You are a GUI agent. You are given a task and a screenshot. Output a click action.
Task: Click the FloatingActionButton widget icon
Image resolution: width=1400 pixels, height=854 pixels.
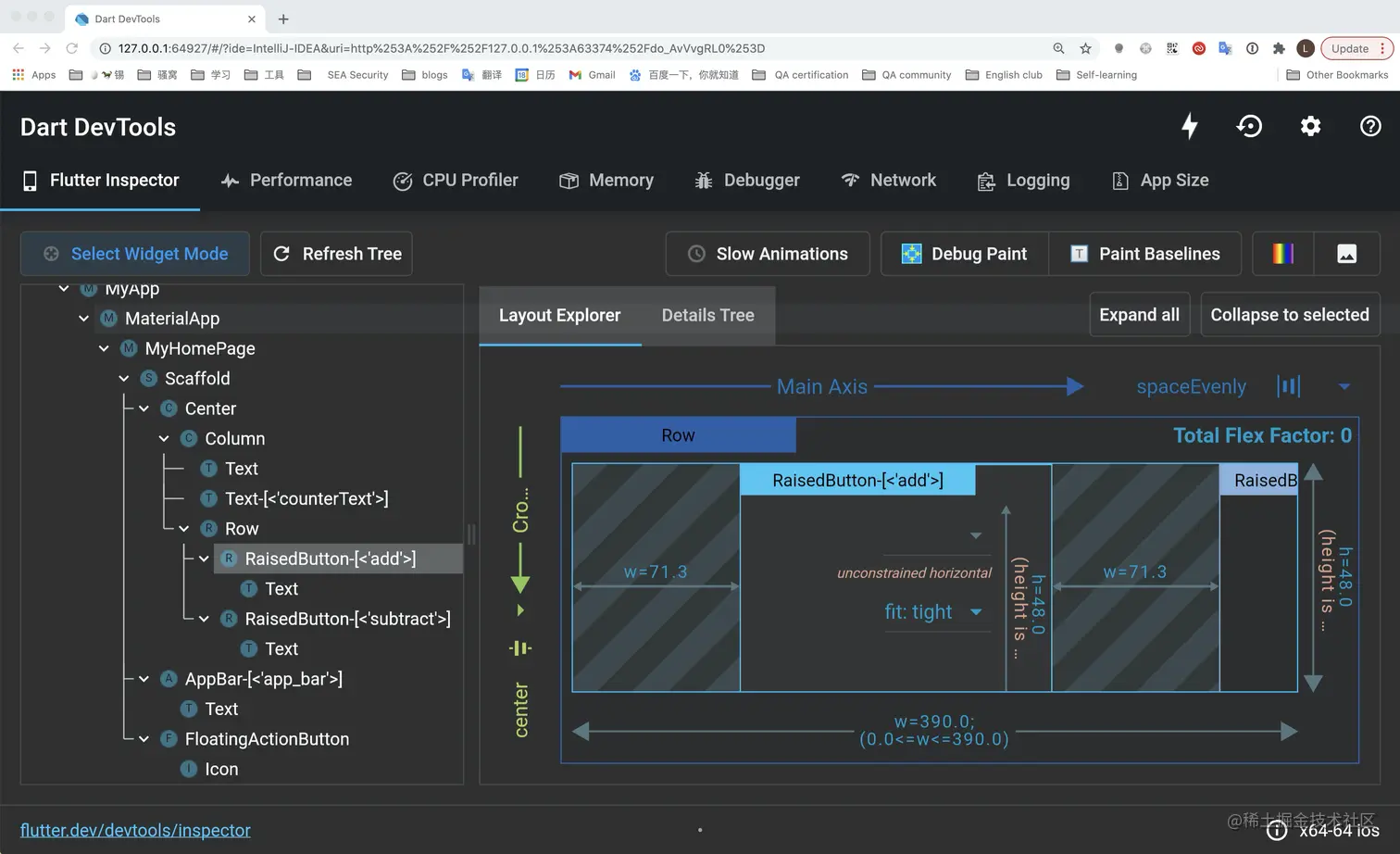click(169, 739)
